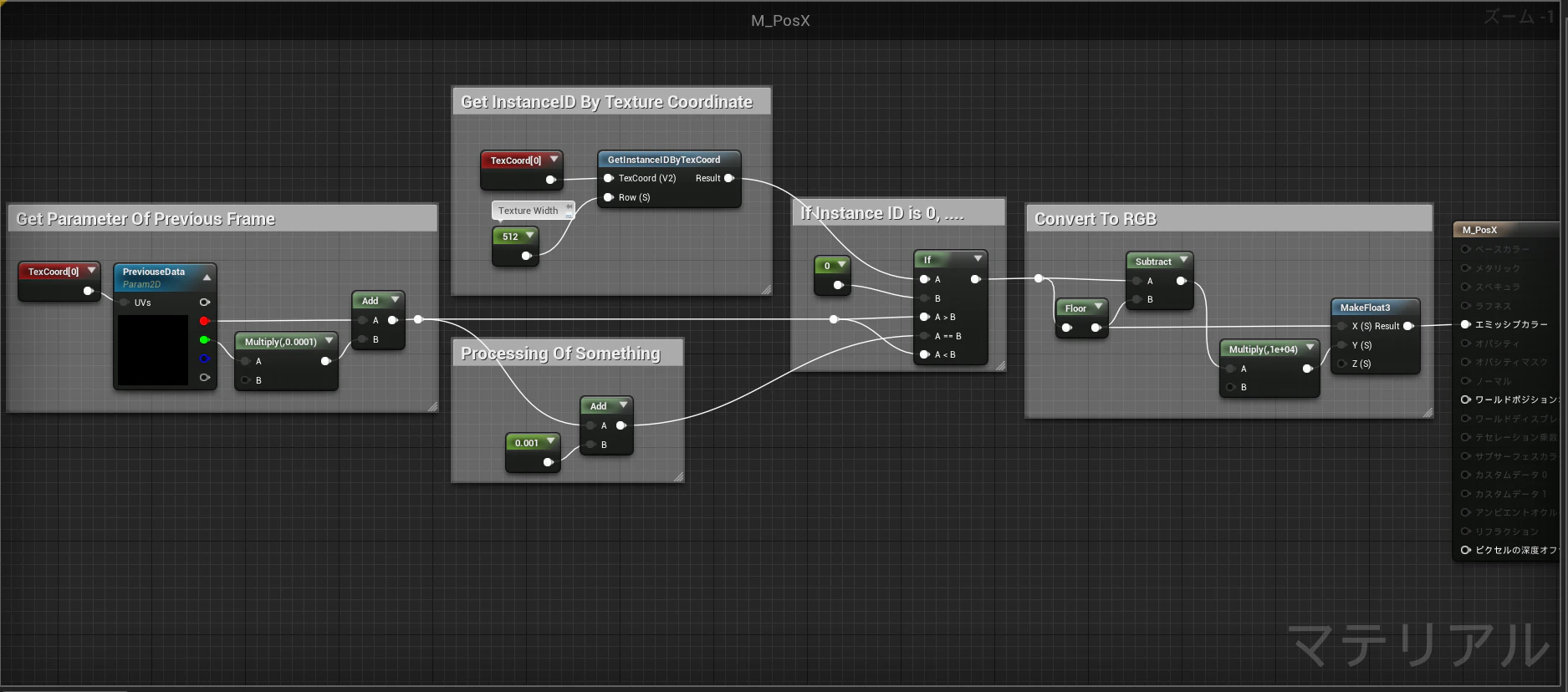Expand the Multiply(,0.0001) node dropdown arrow
Screen dimensions: 1568x692
(x=329, y=341)
